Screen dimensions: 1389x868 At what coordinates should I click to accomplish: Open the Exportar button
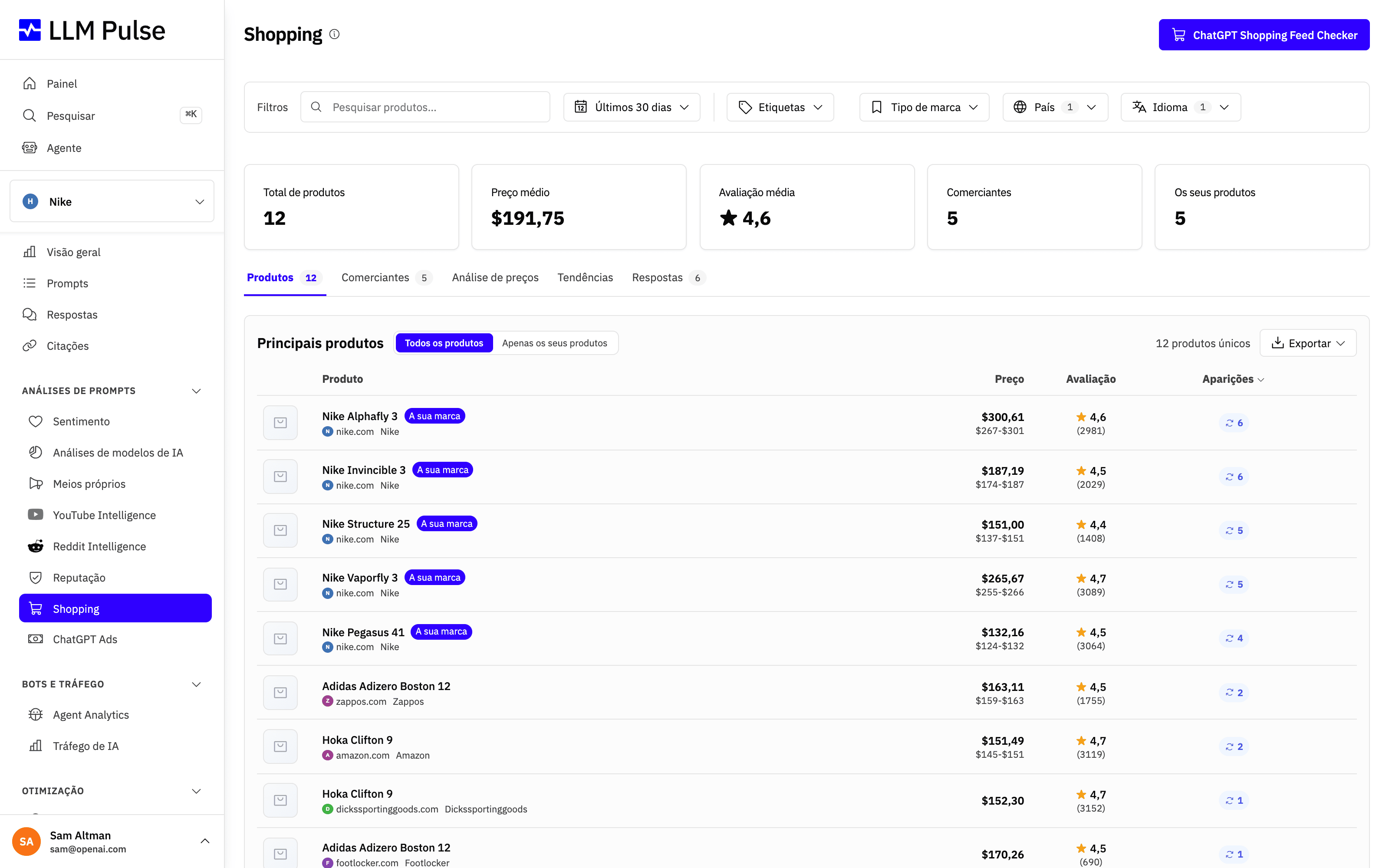[1308, 343]
